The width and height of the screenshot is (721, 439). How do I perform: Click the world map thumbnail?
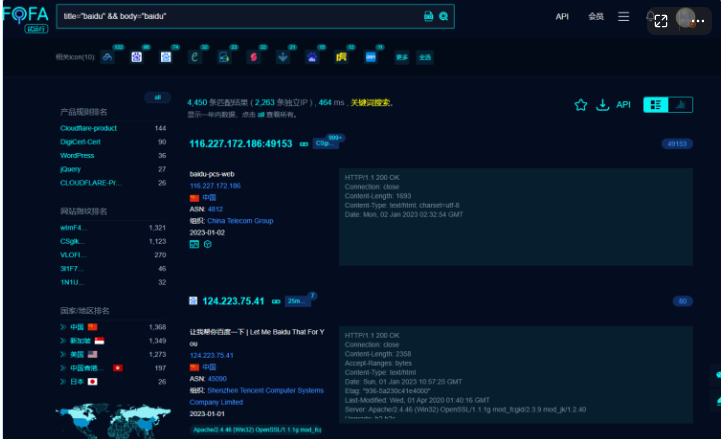click(113, 421)
